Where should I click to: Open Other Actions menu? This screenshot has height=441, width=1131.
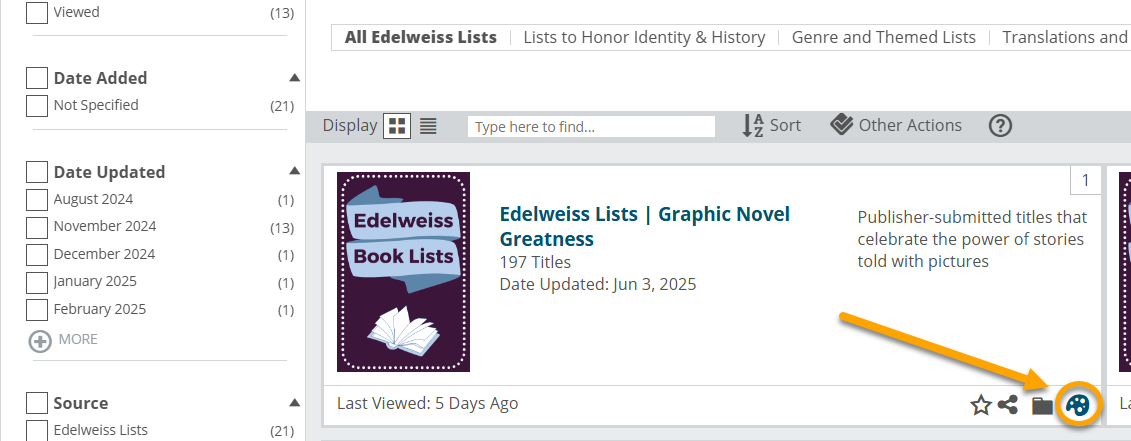(x=895, y=126)
